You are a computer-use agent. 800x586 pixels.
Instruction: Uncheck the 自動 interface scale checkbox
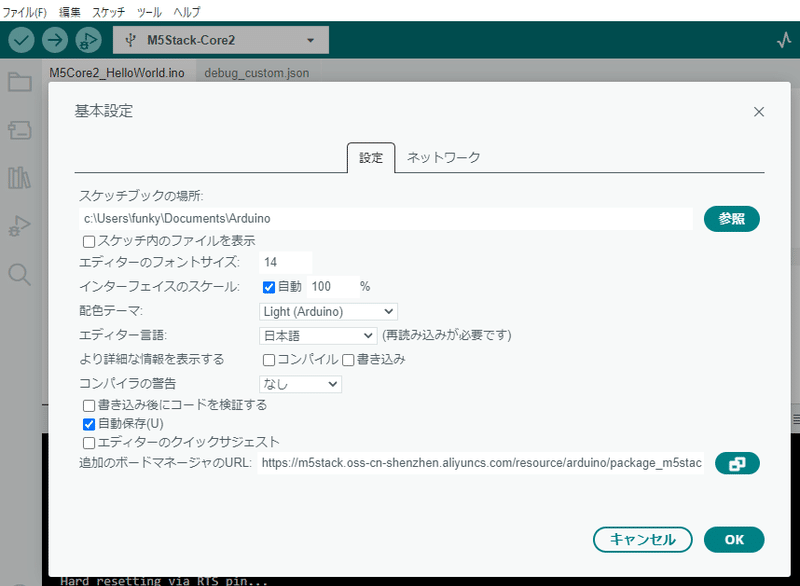pyautogui.click(x=269, y=287)
